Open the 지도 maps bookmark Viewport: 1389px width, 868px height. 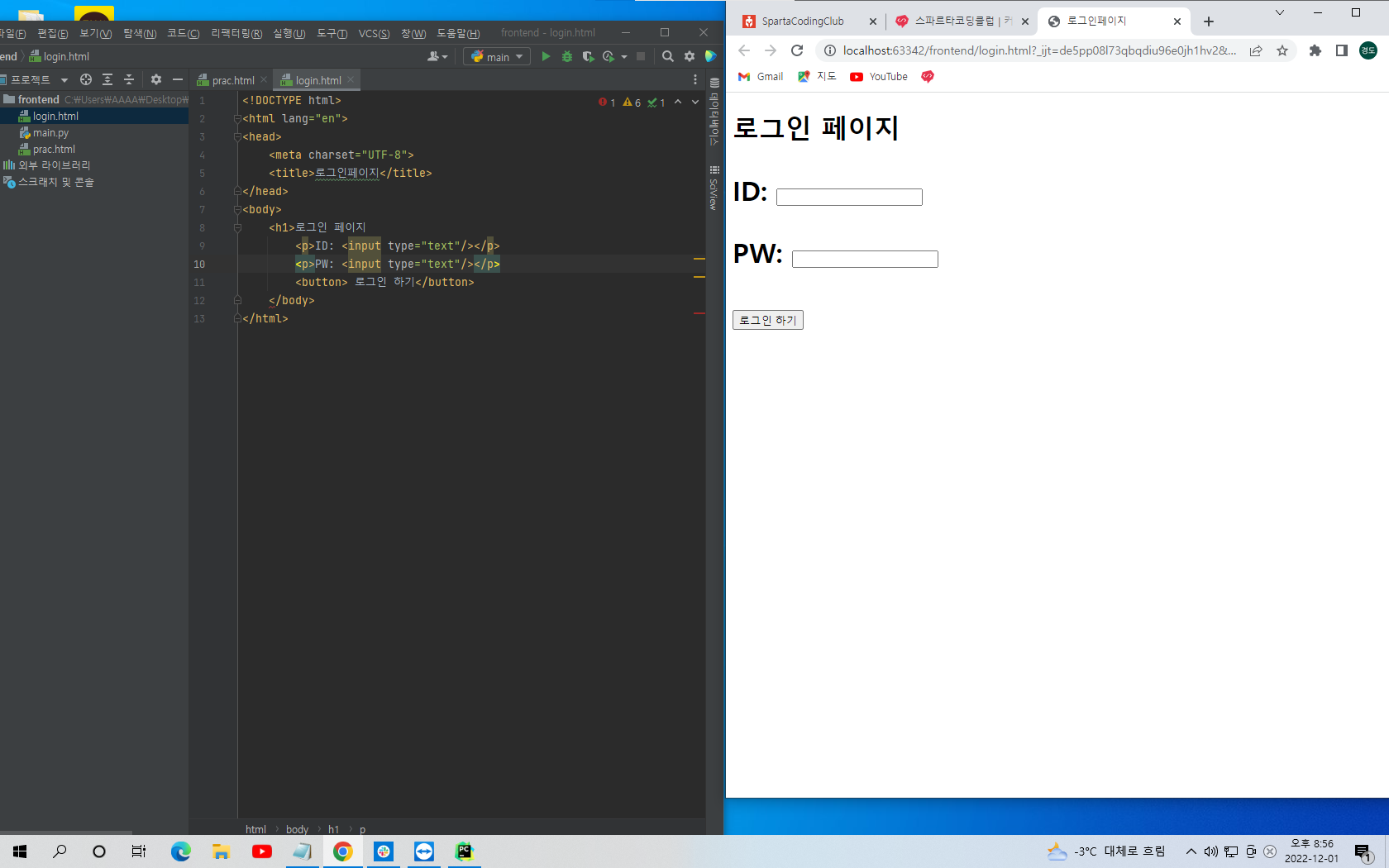(x=817, y=76)
